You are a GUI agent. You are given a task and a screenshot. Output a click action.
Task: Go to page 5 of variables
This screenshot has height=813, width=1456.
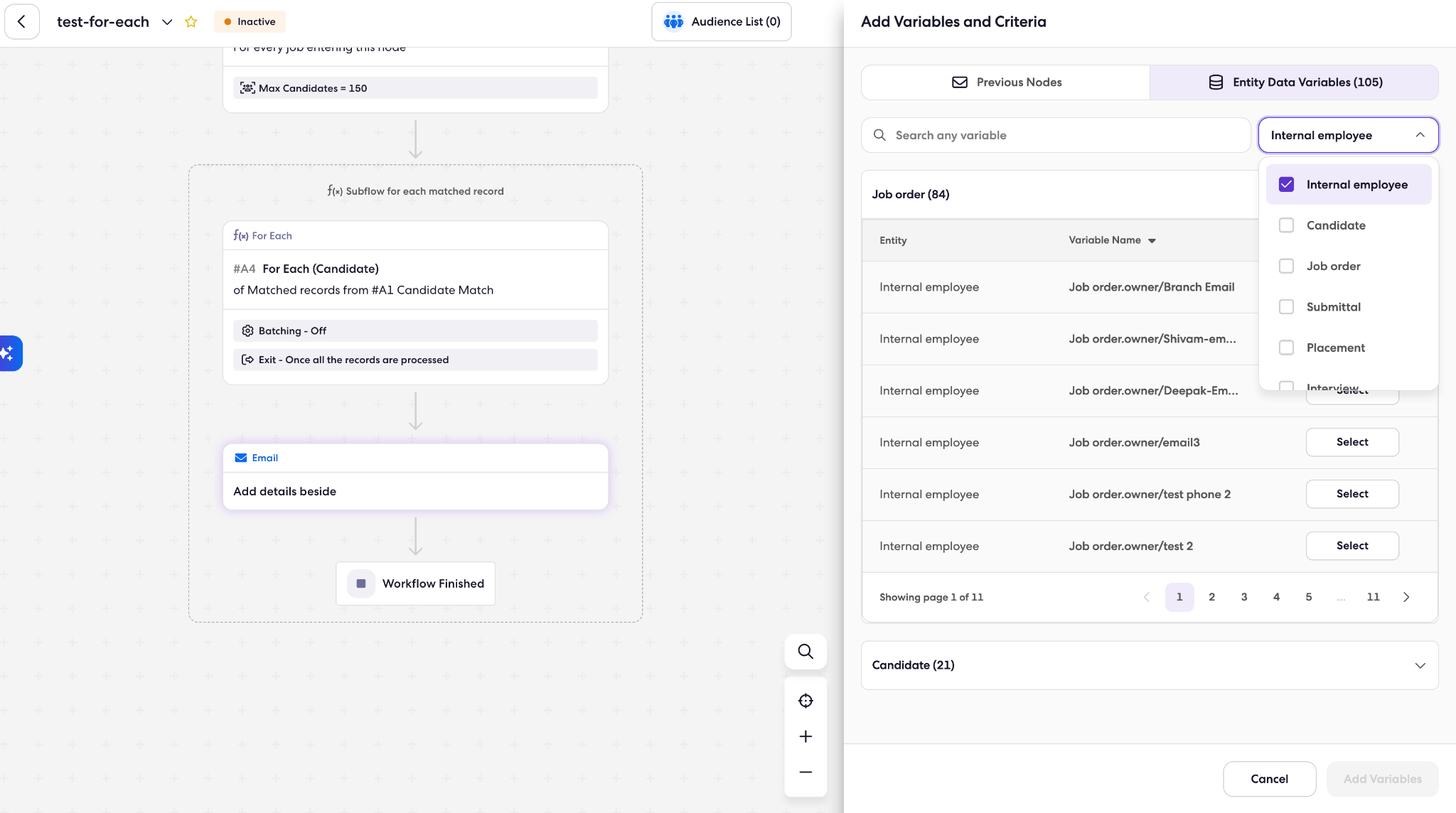[1308, 597]
